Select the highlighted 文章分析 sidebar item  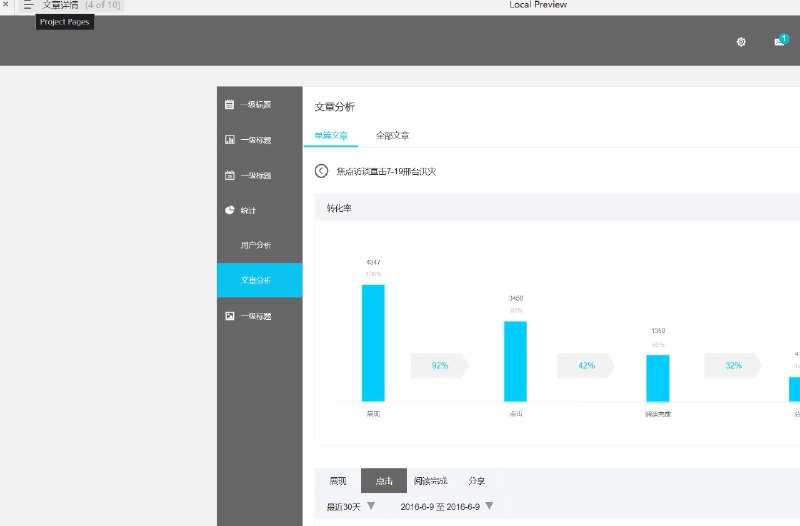click(x=260, y=280)
